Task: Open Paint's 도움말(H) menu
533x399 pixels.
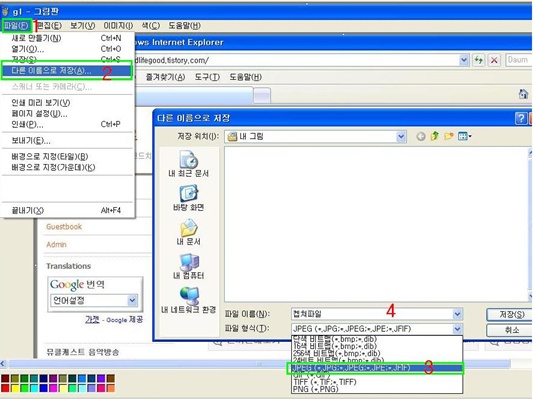Action: click(184, 25)
